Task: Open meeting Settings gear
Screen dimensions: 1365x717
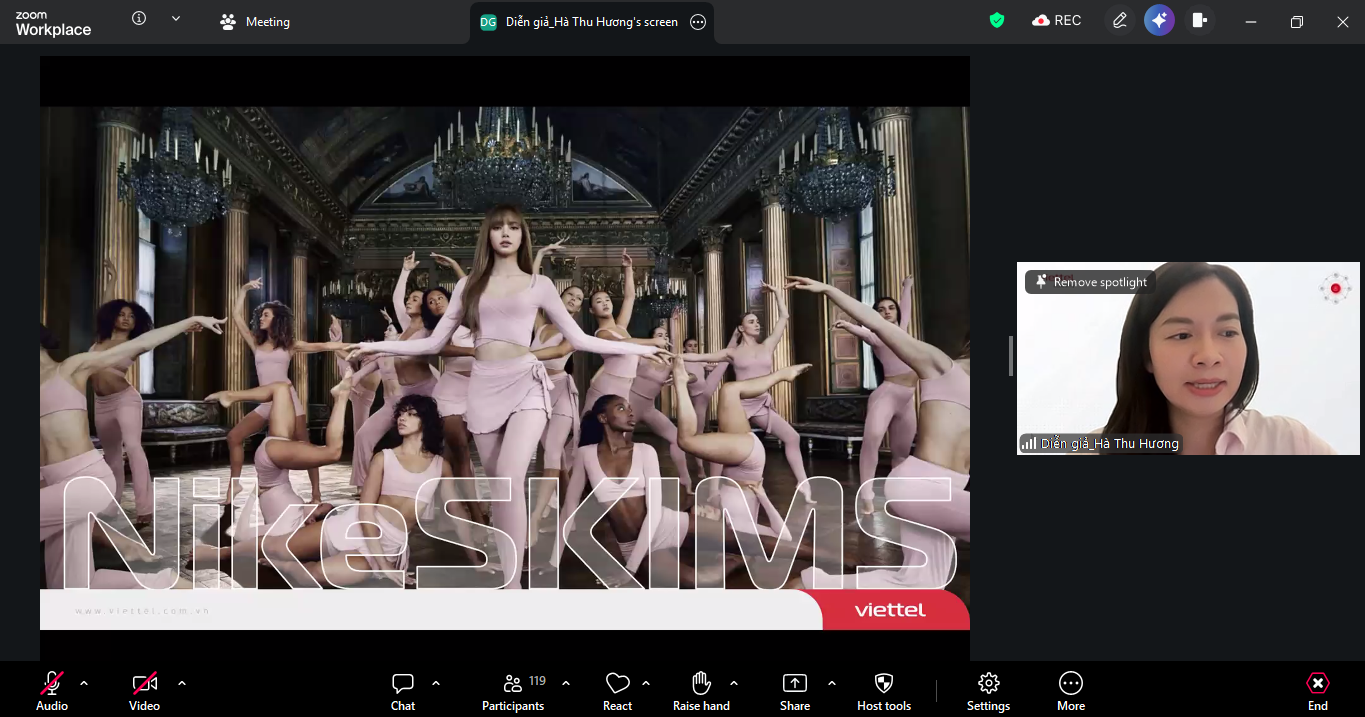Action: (x=988, y=691)
